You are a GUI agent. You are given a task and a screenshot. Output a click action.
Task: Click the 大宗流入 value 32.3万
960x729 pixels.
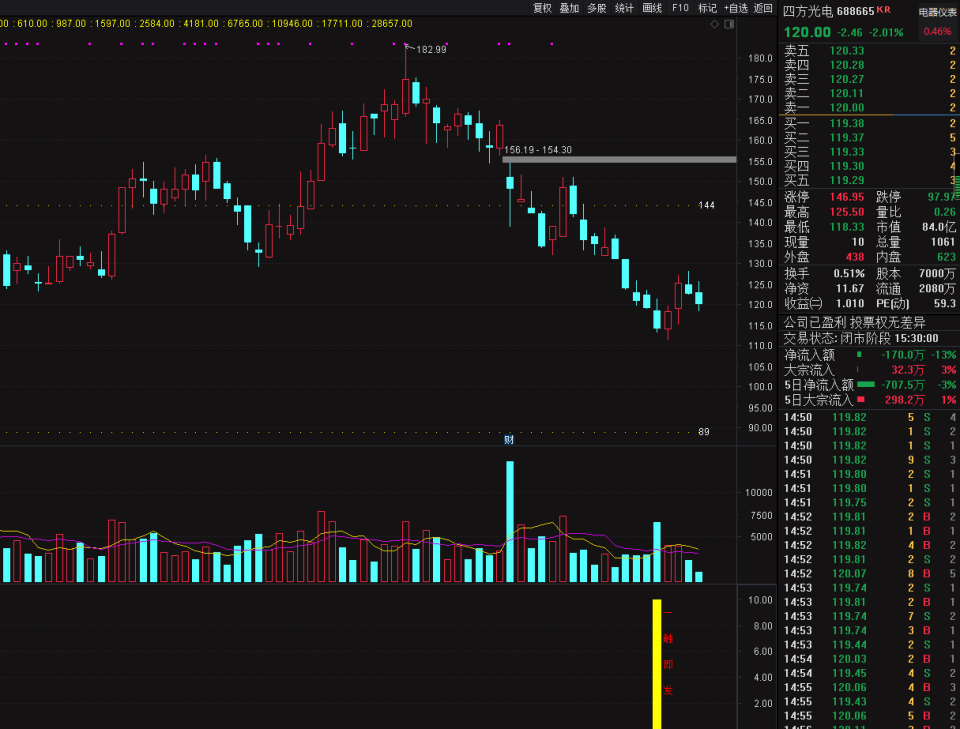pos(907,370)
